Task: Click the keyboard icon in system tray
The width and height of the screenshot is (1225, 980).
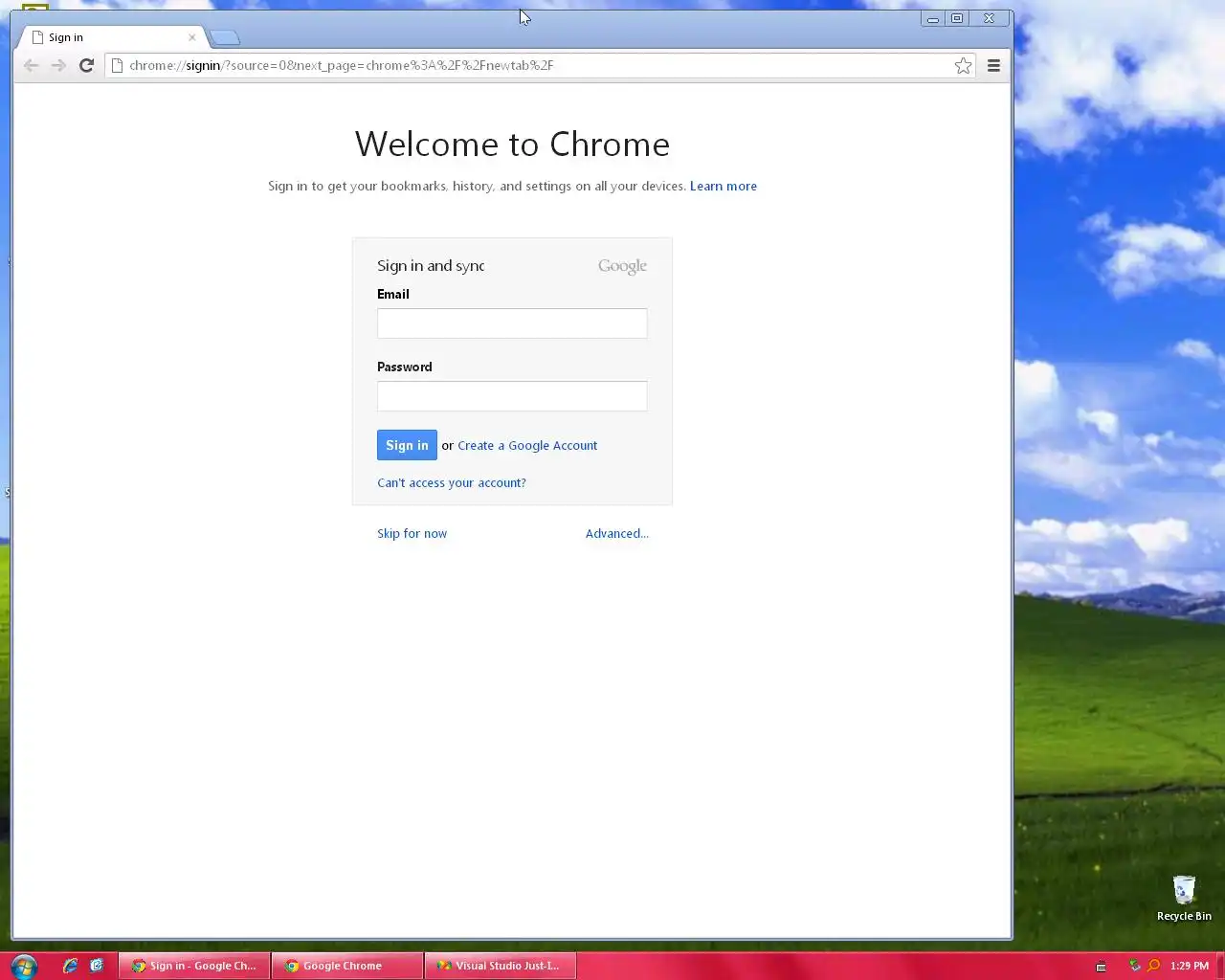Action: (1102, 966)
